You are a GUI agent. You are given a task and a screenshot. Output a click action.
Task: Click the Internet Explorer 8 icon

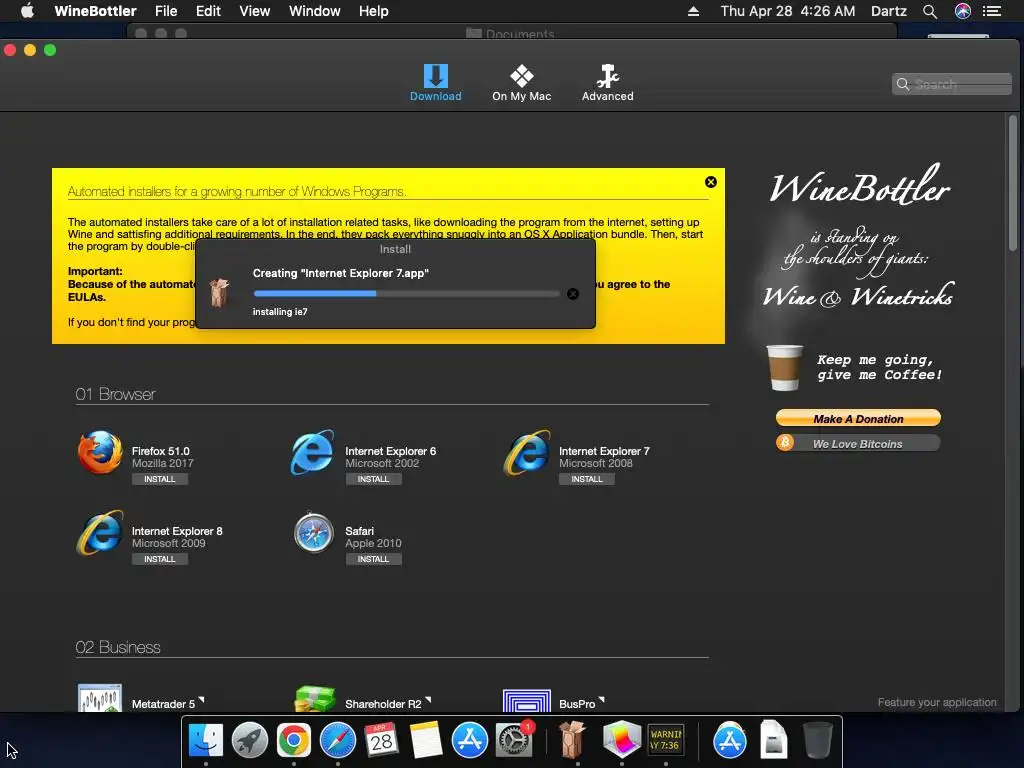coord(100,532)
